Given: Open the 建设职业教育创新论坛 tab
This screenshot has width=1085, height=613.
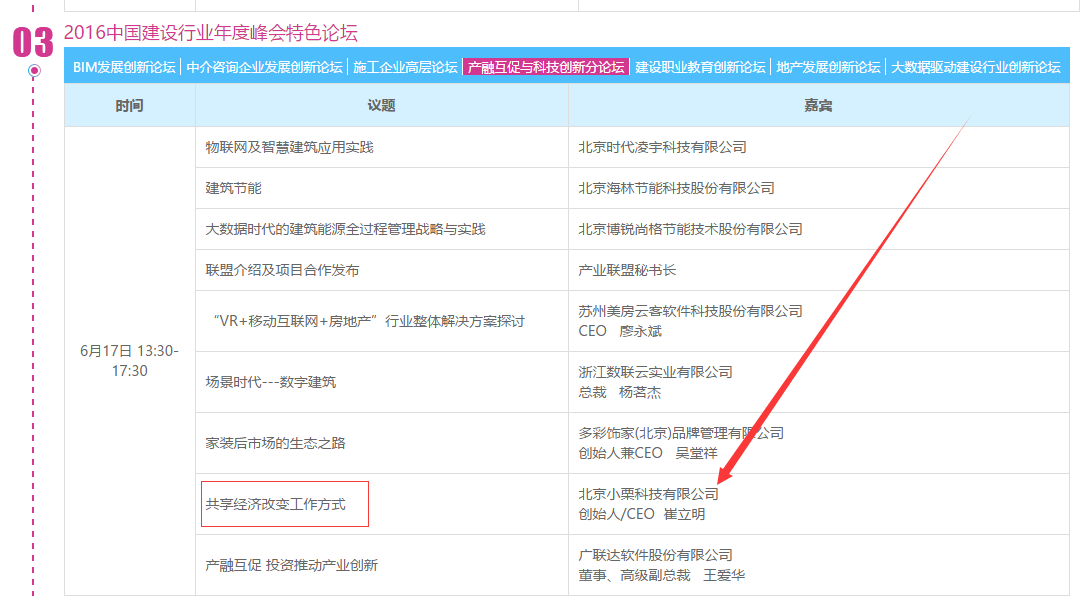Looking at the screenshot, I should coord(700,67).
